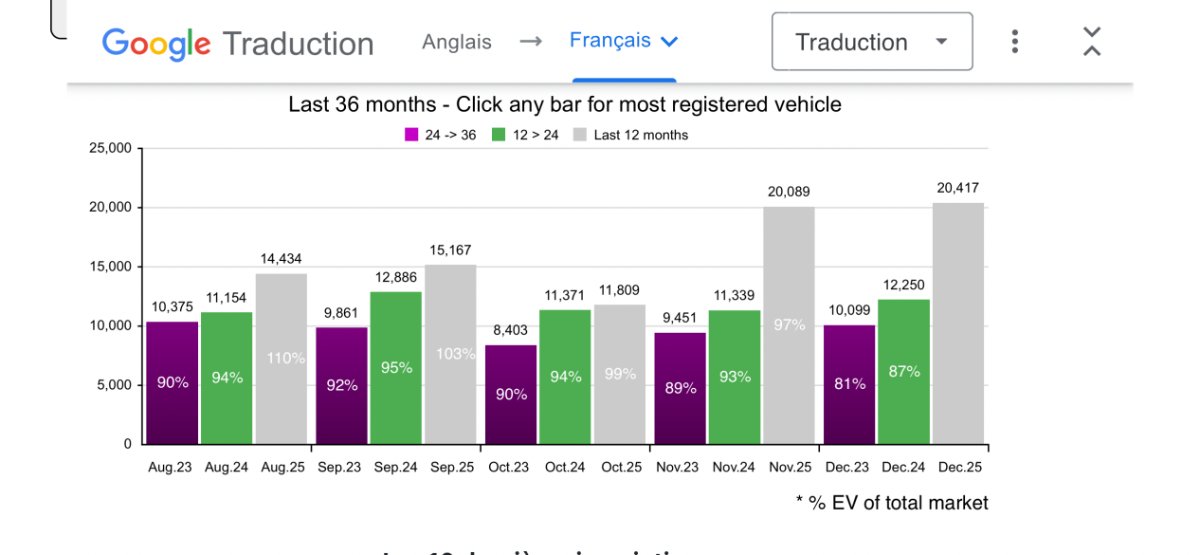Click the Sep.24 green bar
The image size is (1200, 555).
pyautogui.click(x=396, y=367)
